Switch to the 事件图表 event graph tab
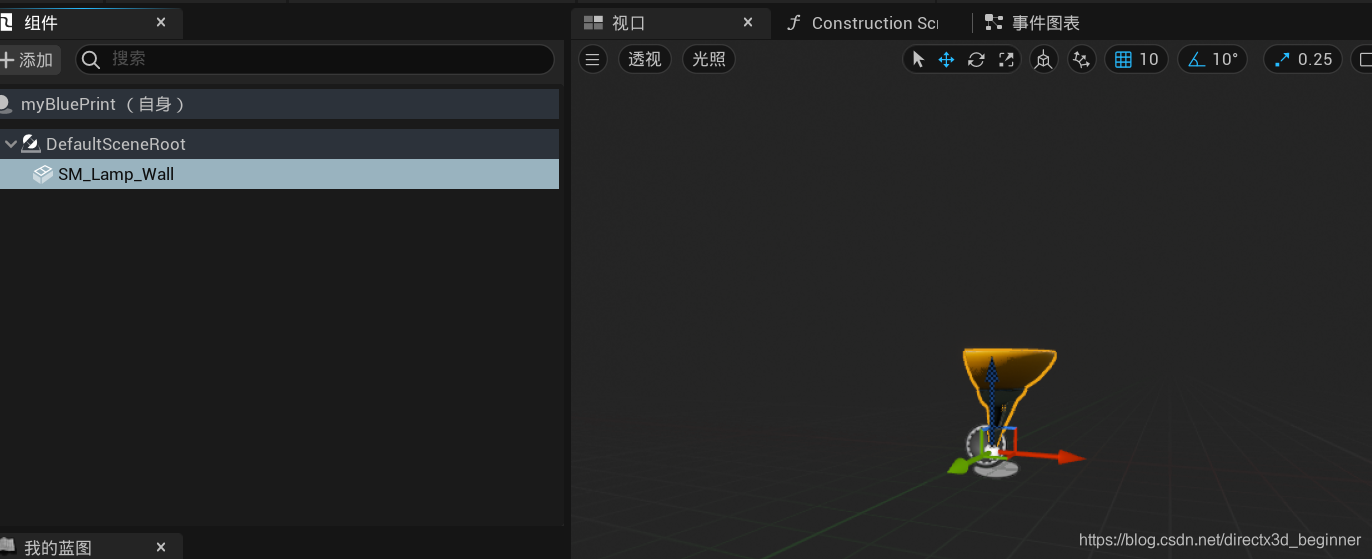Image resolution: width=1372 pixels, height=559 pixels. click(x=1034, y=23)
